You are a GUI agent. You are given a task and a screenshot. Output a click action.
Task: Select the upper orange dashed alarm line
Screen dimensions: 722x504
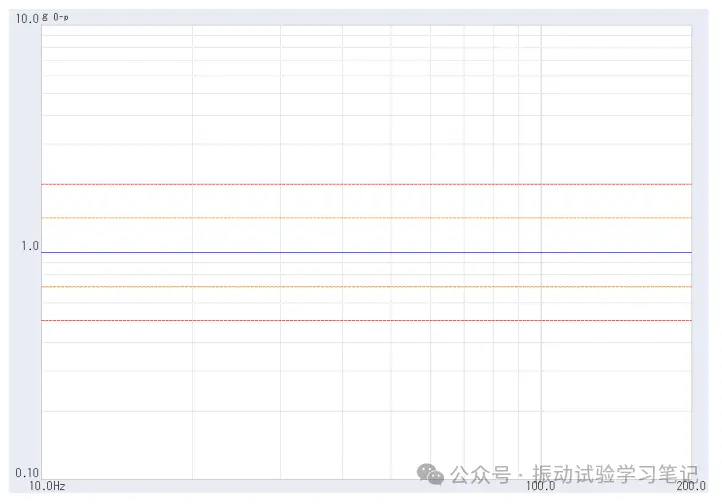pos(367,218)
